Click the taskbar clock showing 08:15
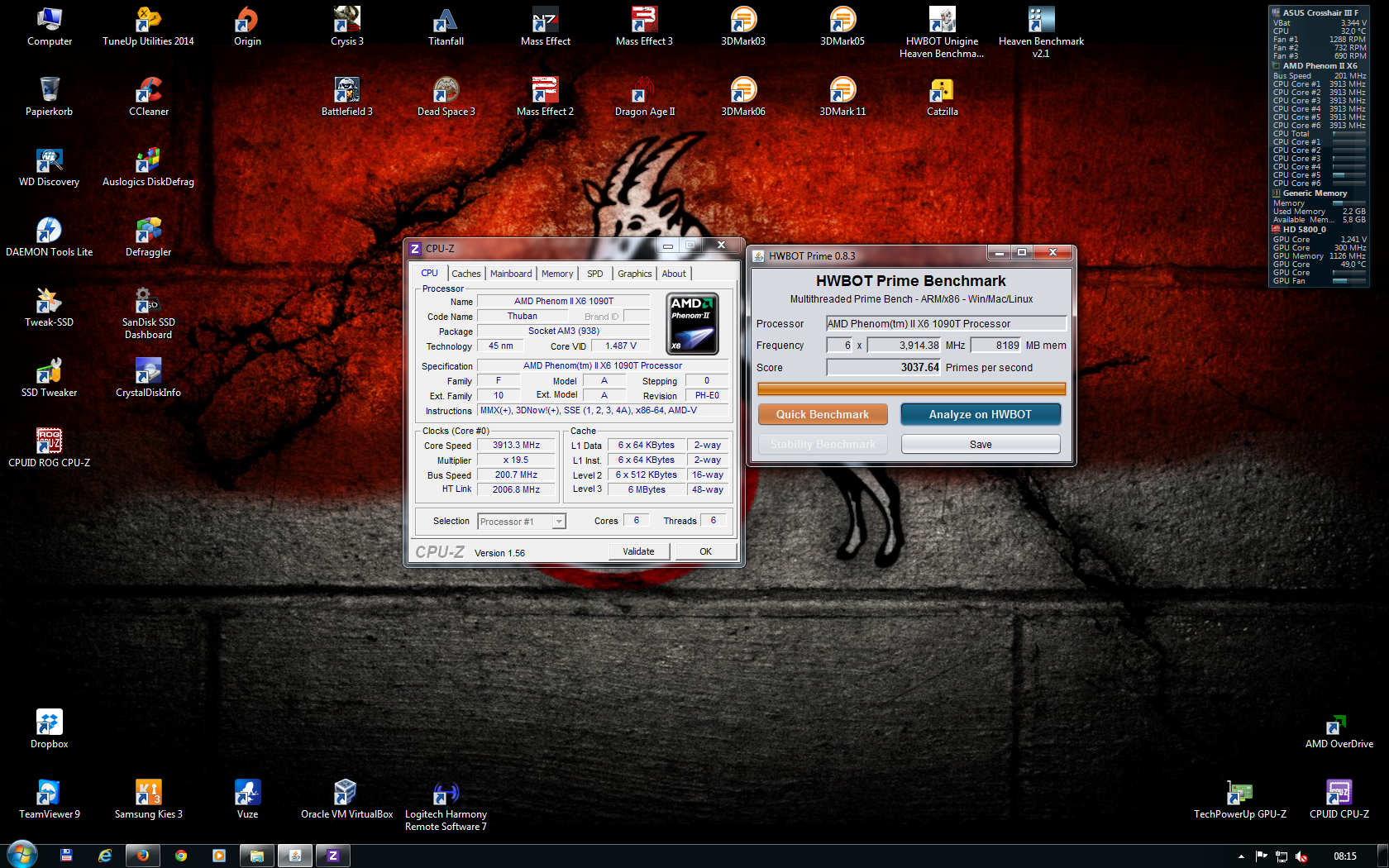Viewport: 1389px width, 868px height. [1345, 856]
